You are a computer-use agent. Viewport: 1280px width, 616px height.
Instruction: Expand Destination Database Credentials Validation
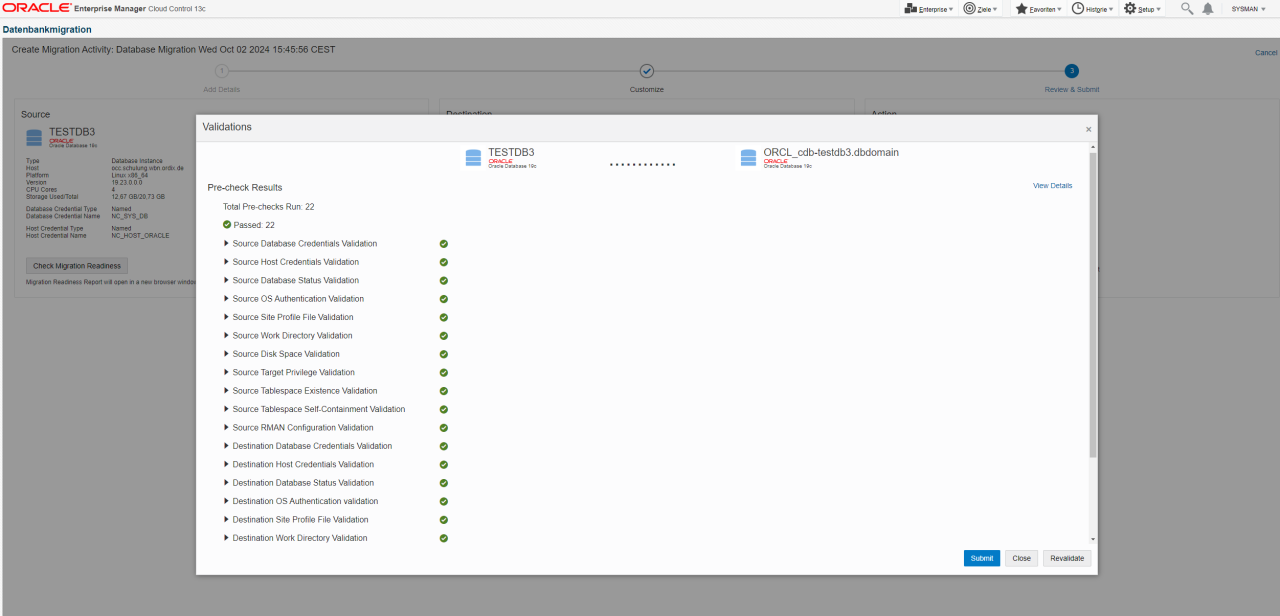227,446
